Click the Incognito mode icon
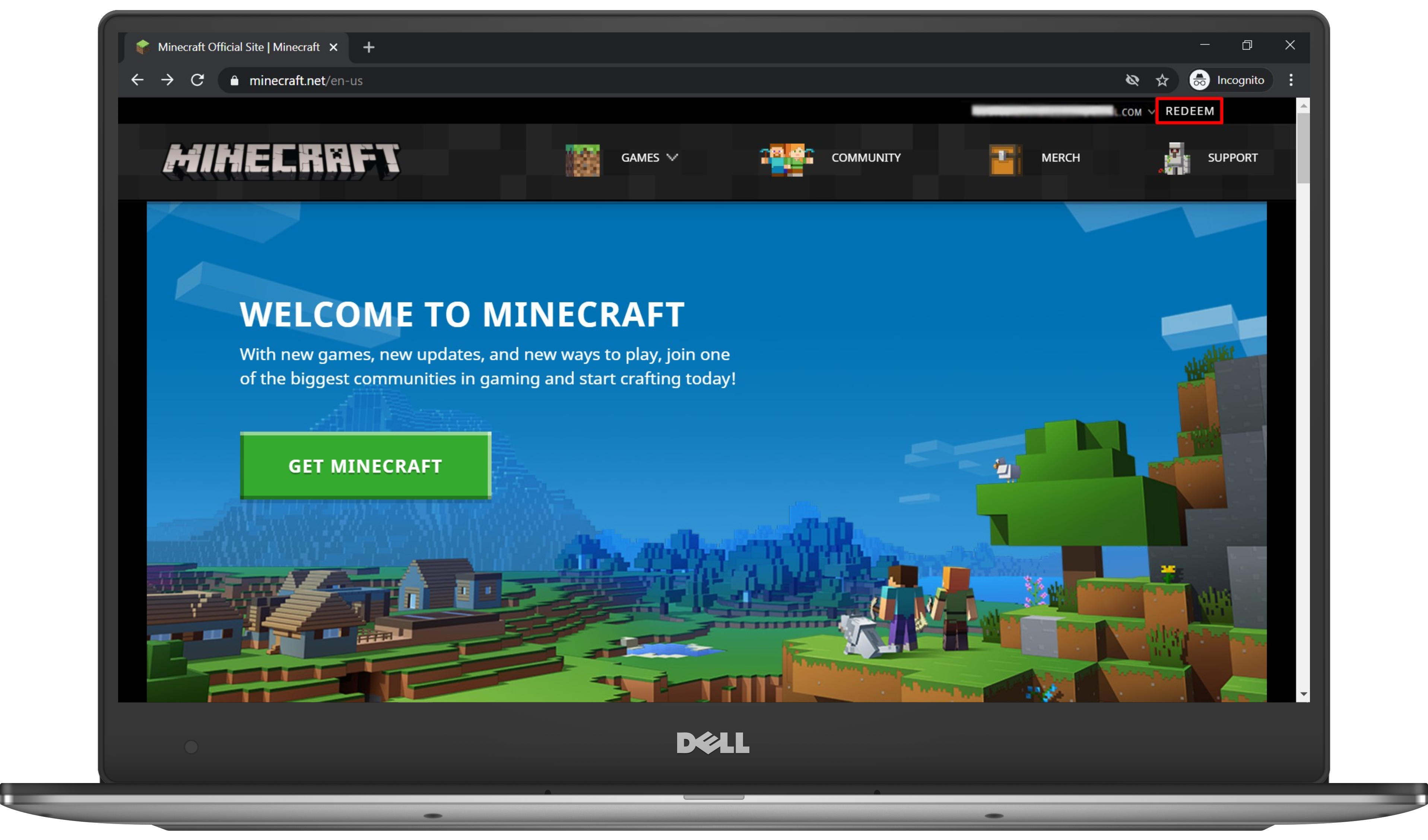Image resolution: width=1428 pixels, height=840 pixels. pos(1200,80)
